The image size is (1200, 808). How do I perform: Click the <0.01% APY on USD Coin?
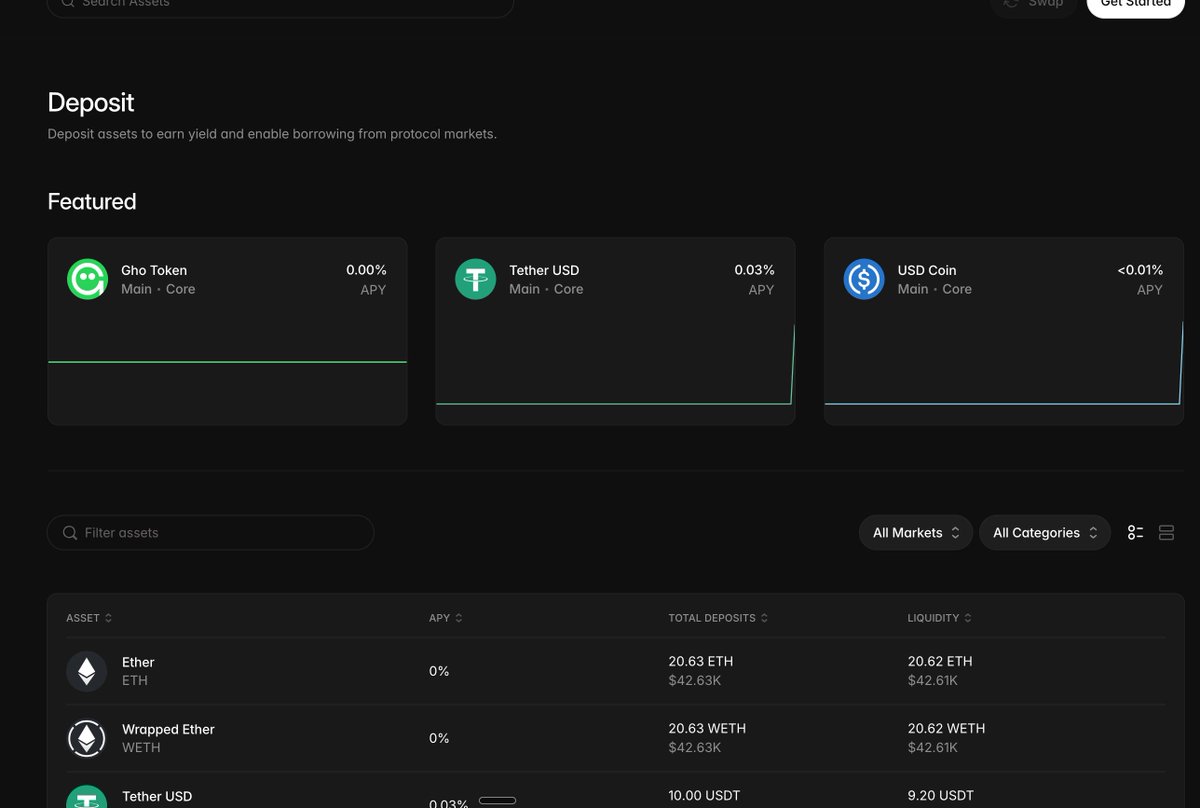coord(1140,270)
